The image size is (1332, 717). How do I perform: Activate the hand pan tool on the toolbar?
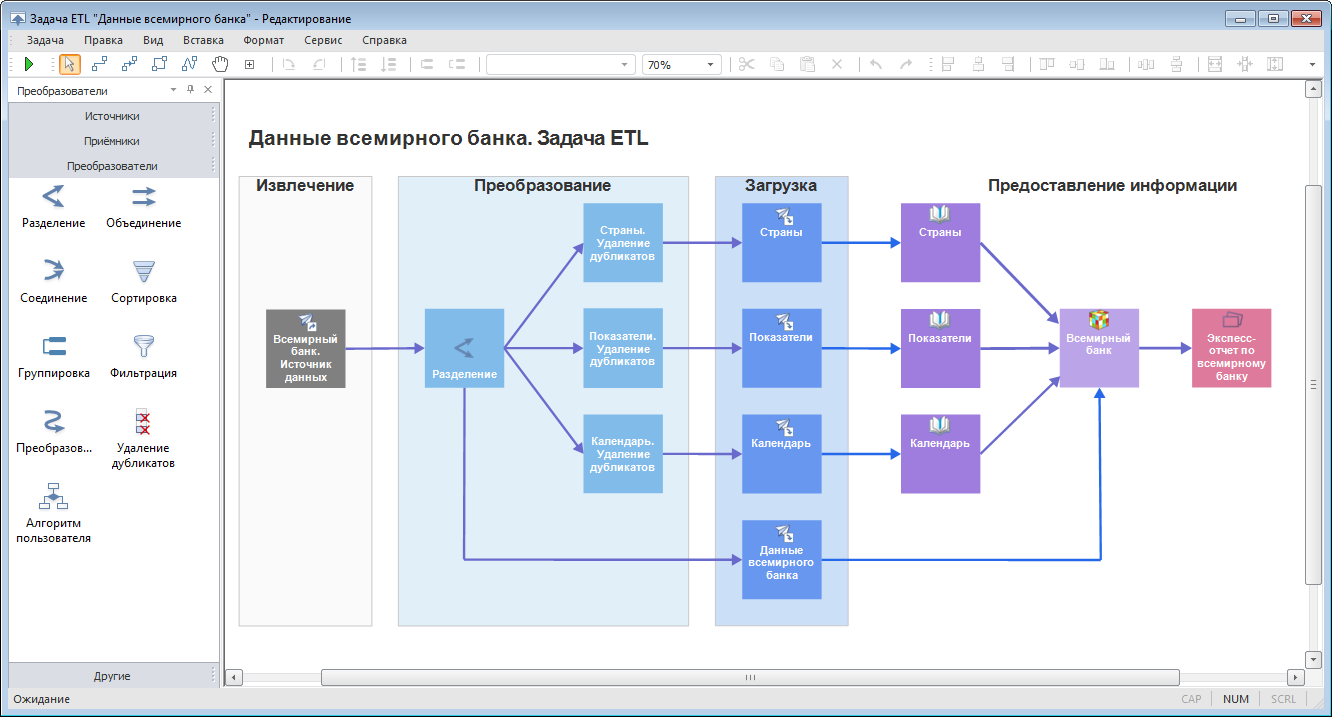tap(218, 63)
